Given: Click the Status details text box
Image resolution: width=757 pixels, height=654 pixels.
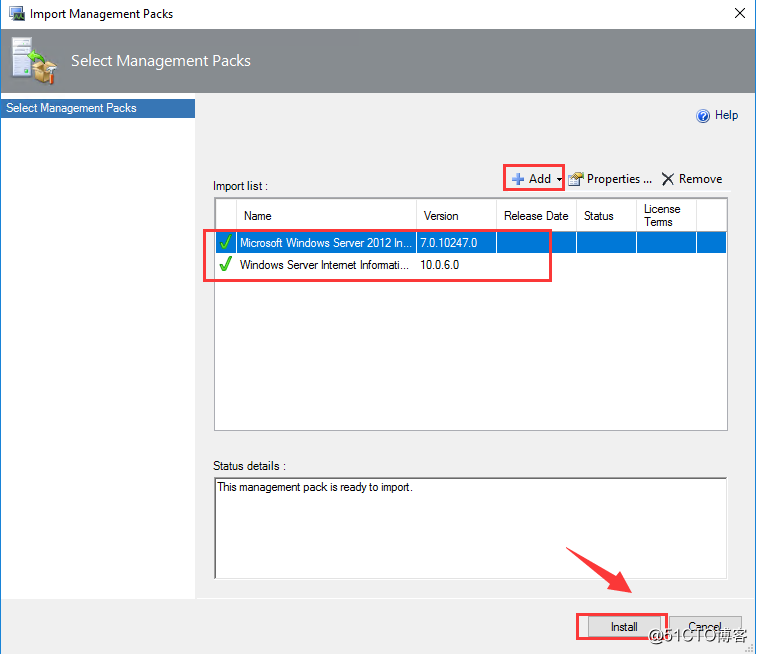Looking at the screenshot, I should (471, 528).
